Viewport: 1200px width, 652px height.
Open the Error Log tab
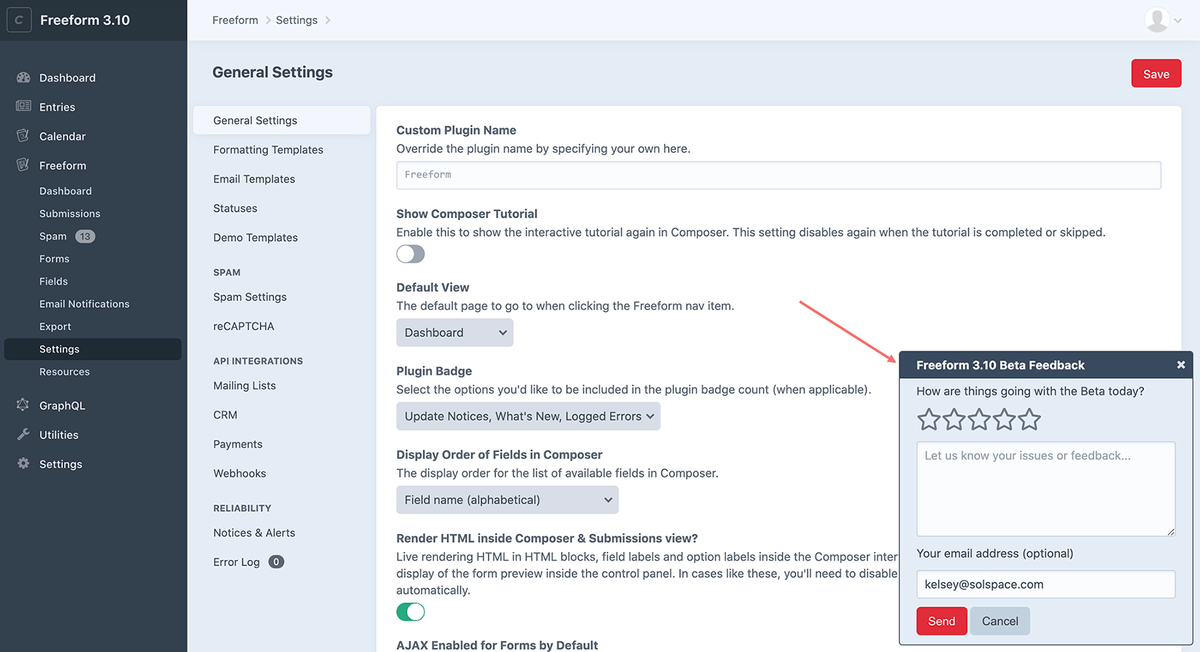[x=236, y=562]
